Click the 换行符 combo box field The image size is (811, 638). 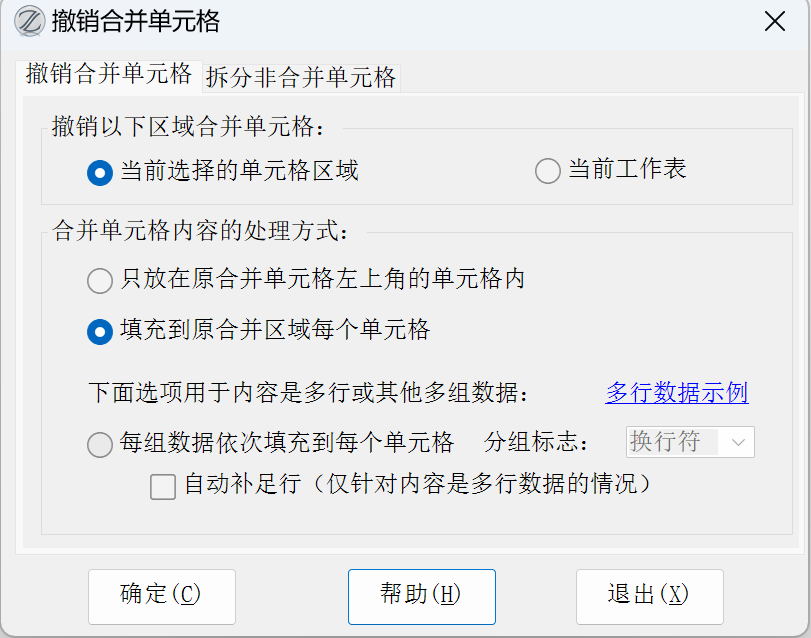(x=672, y=442)
